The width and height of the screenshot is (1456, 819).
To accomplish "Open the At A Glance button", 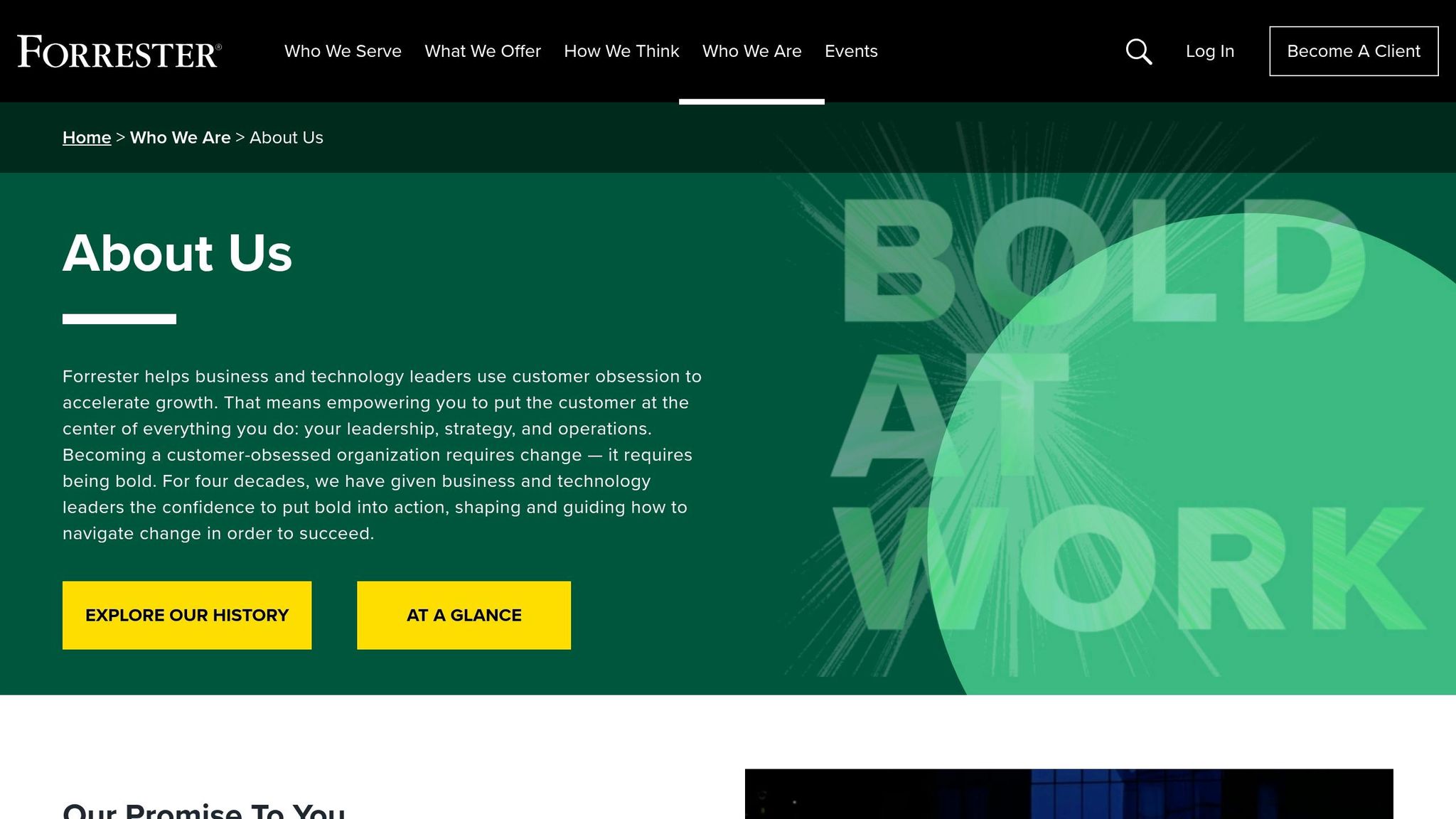I will click(x=464, y=615).
